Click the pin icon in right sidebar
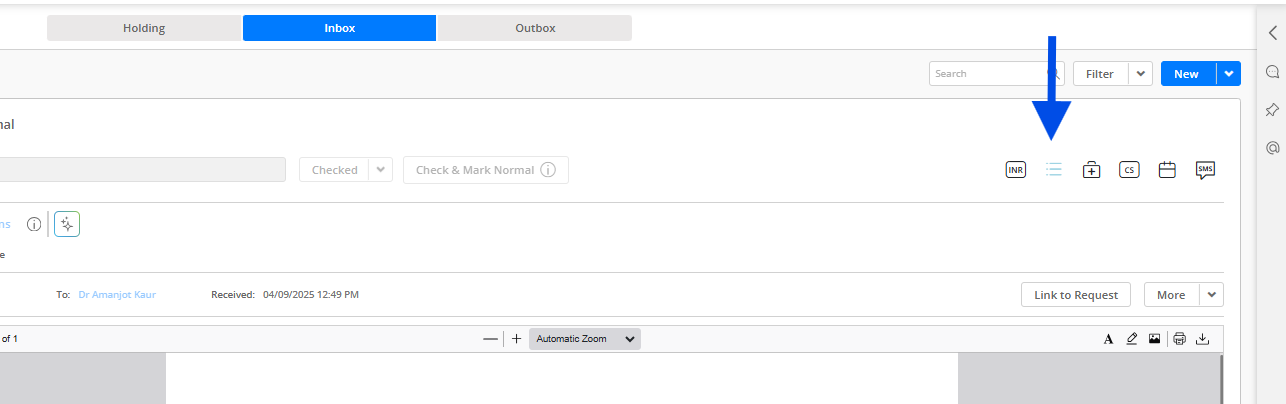1286x404 pixels. [x=1272, y=109]
